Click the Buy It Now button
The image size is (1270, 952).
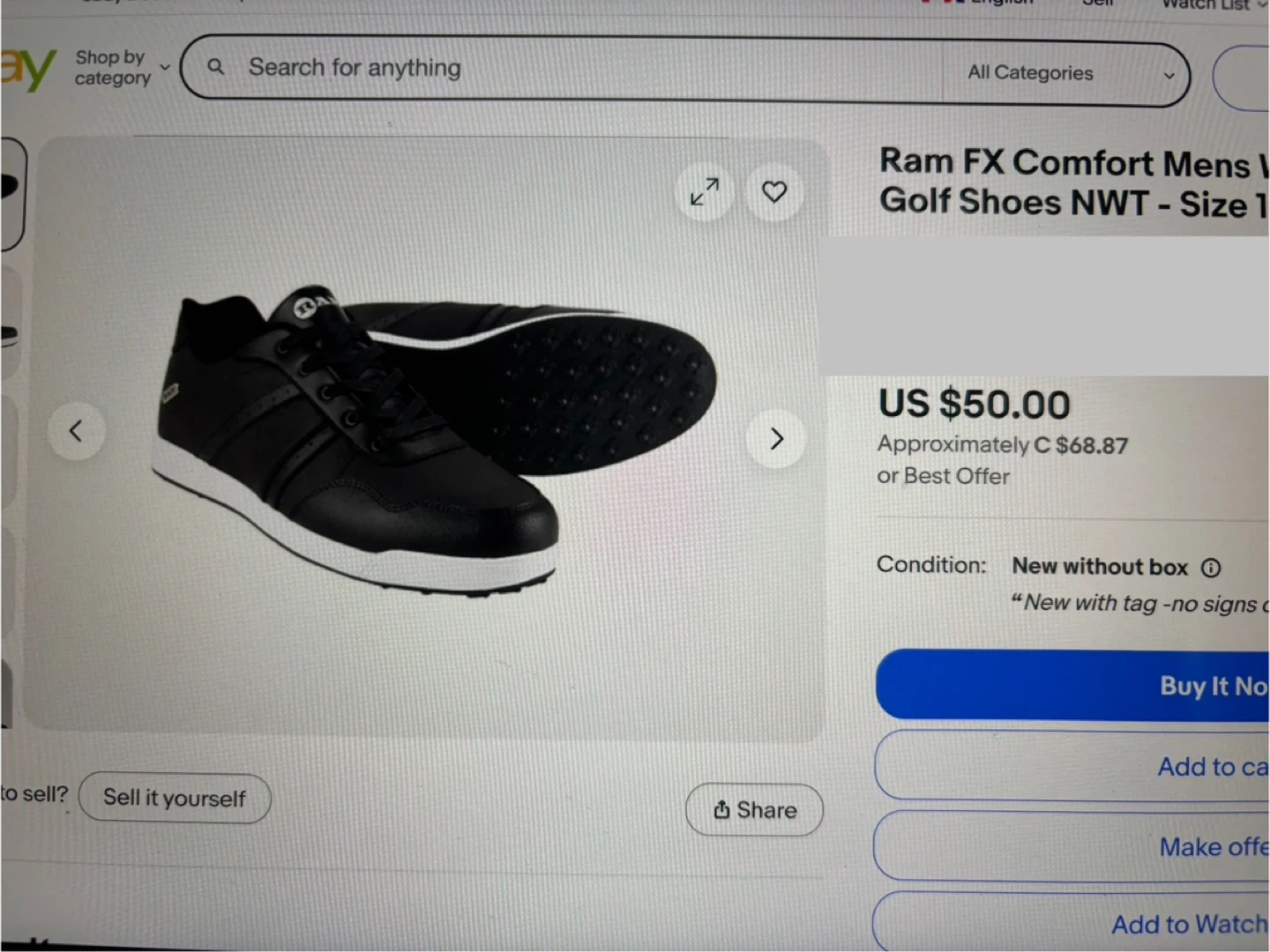coord(1072,686)
